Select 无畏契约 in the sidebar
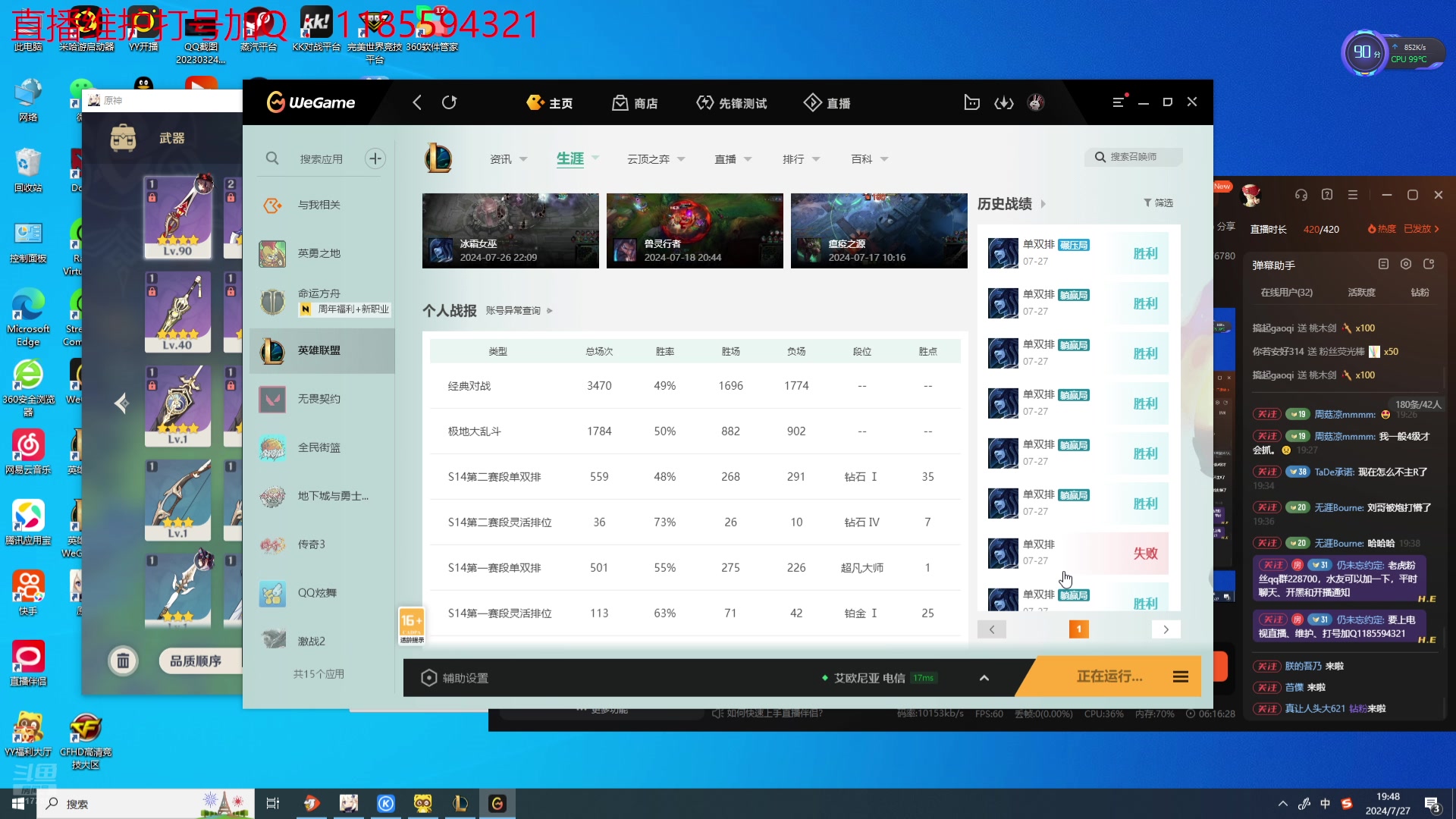 coord(322,399)
